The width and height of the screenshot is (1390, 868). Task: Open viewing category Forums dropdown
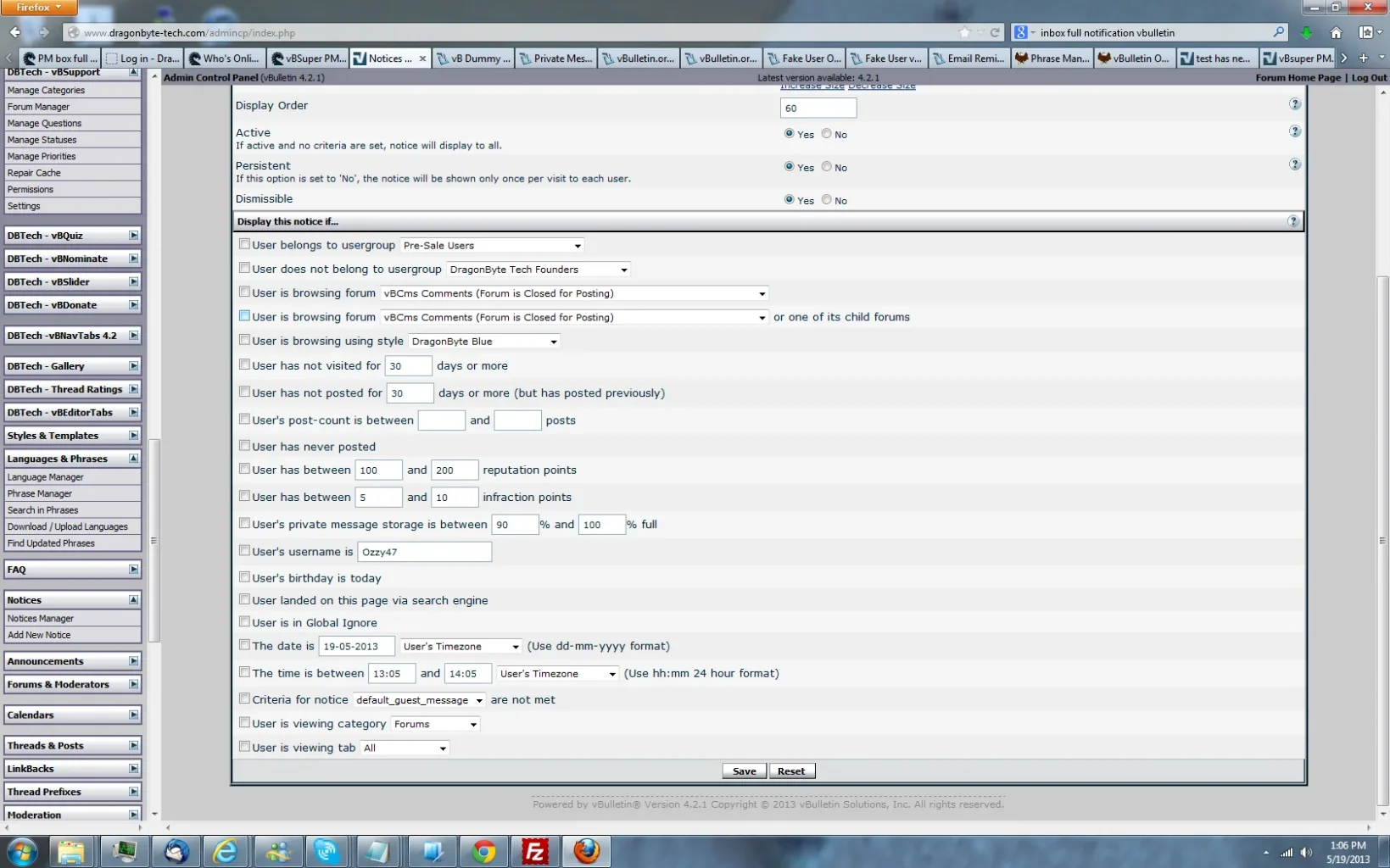click(435, 724)
